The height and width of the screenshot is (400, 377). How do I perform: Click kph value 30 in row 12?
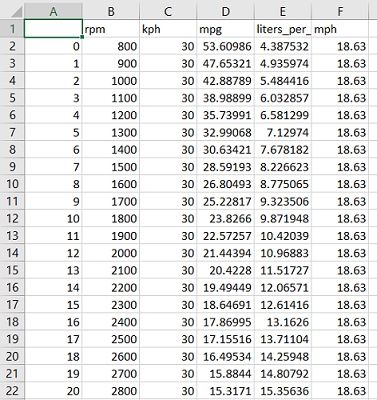click(x=168, y=218)
